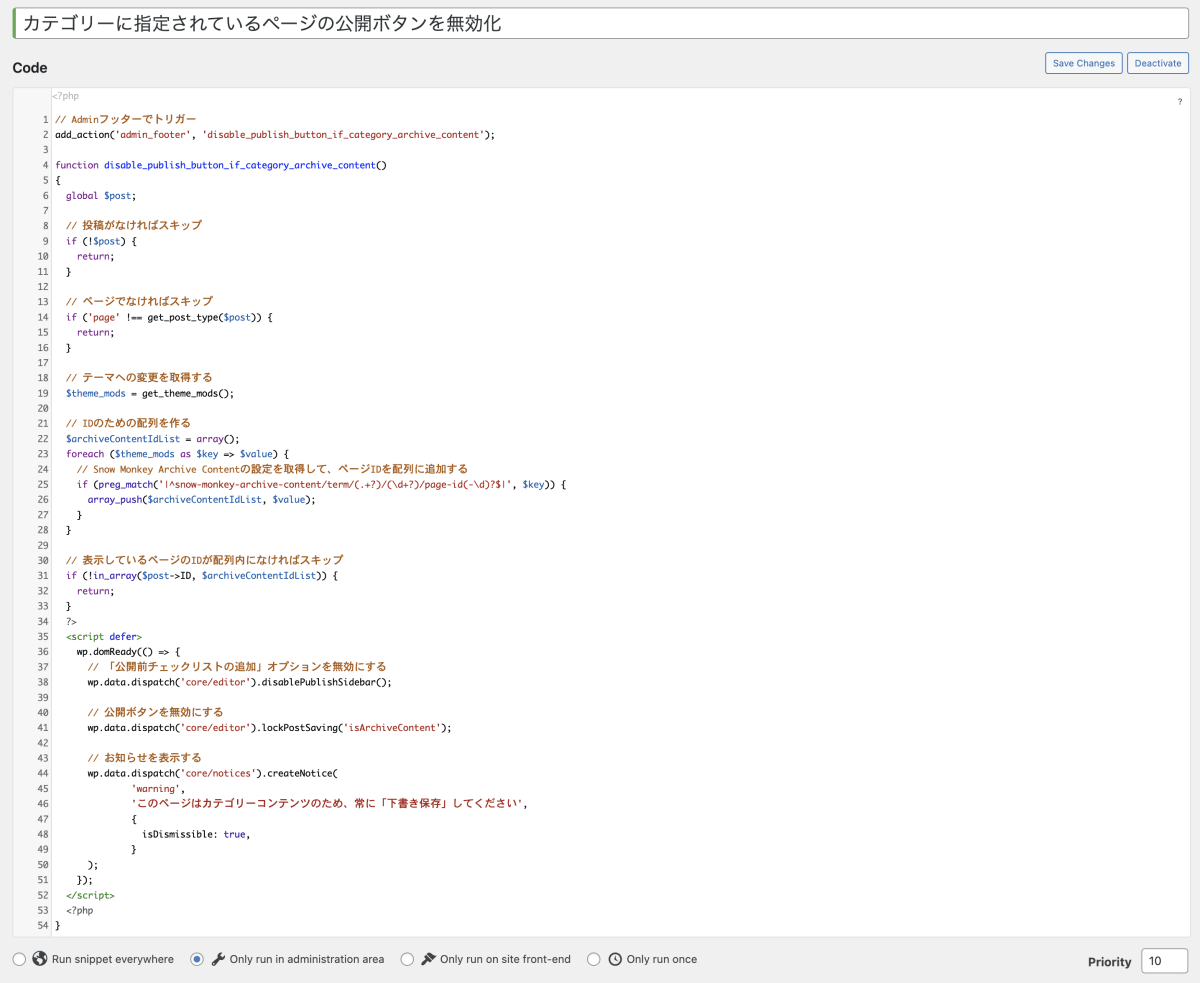Click the "// Adminフッターでトリガー" comment on line 1

(126, 119)
